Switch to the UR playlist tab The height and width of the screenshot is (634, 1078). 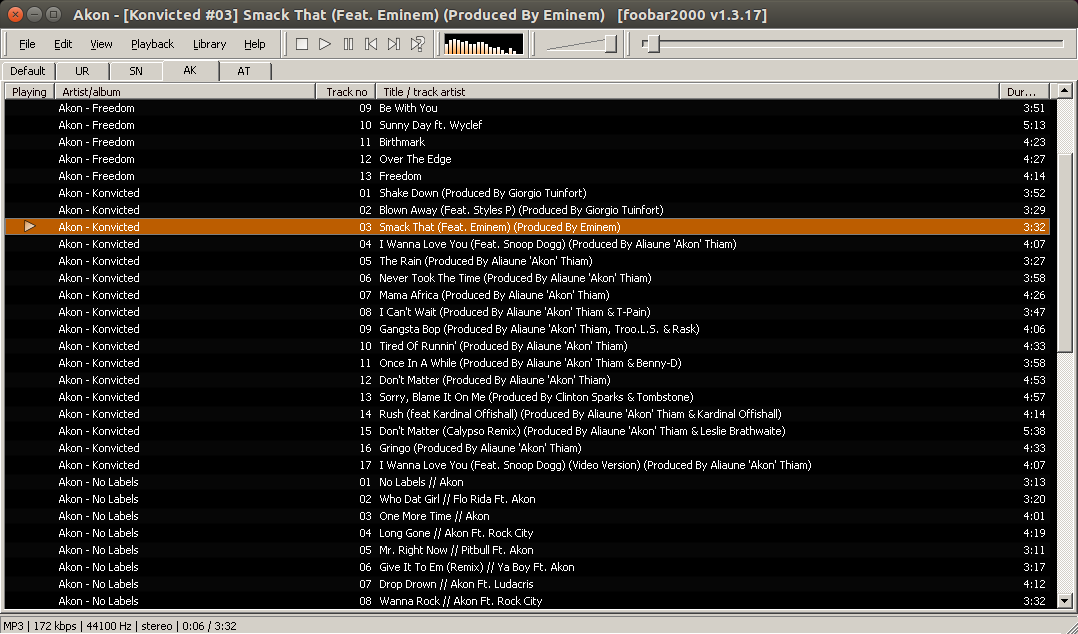click(82, 71)
